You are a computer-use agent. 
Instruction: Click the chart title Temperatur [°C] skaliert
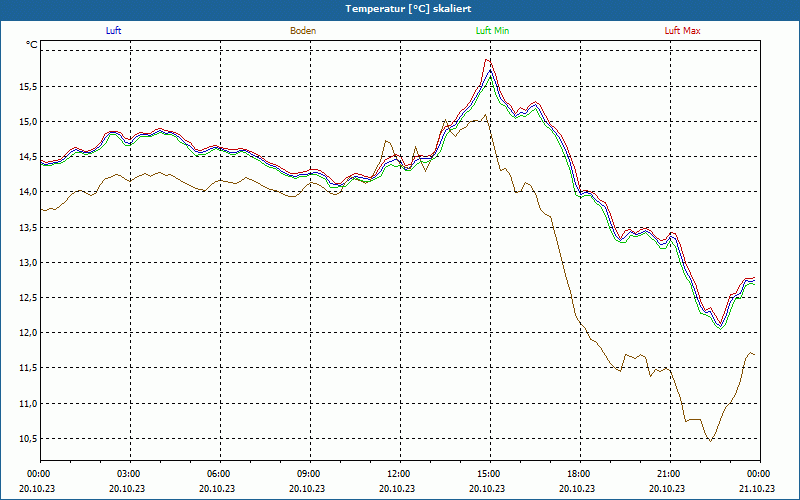click(408, 9)
